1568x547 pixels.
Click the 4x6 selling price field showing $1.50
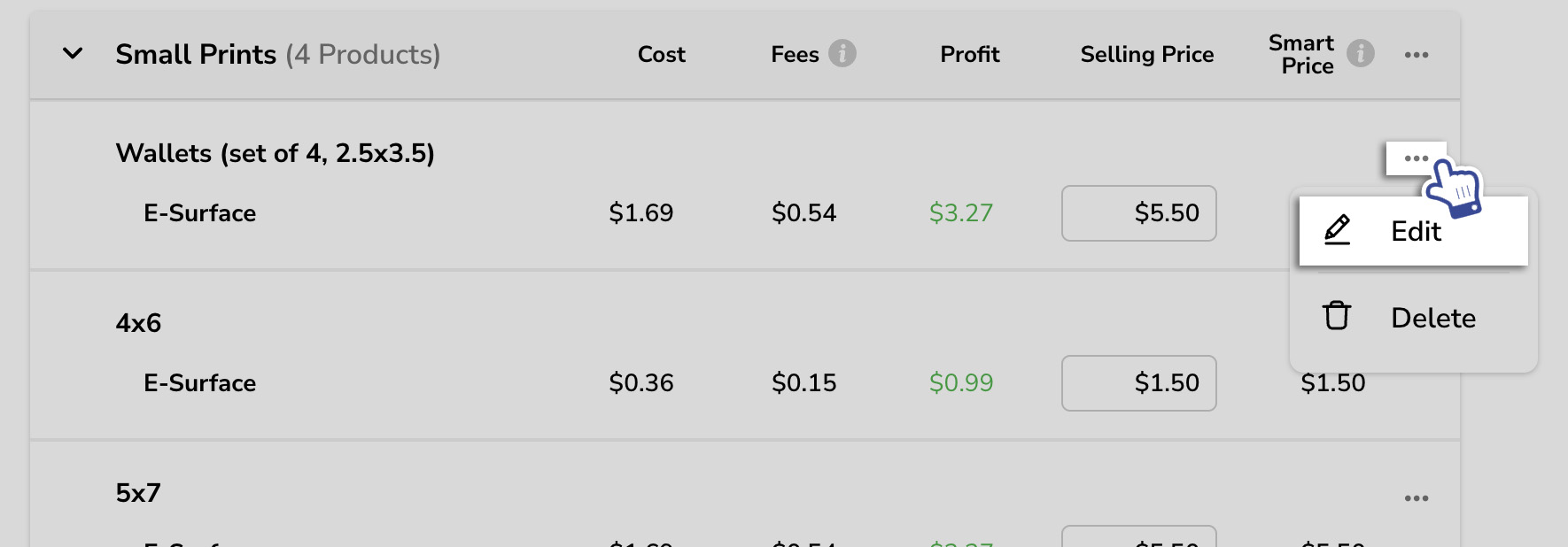click(1138, 383)
